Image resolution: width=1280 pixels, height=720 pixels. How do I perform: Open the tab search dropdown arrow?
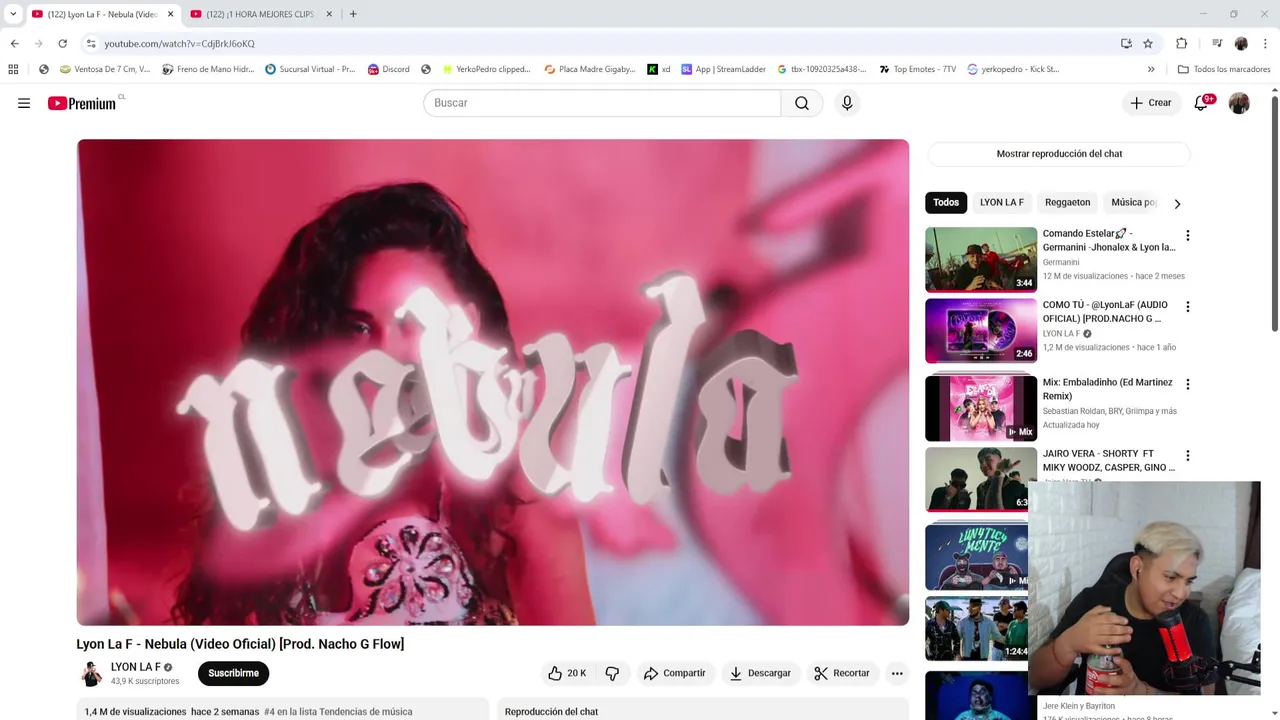point(13,14)
